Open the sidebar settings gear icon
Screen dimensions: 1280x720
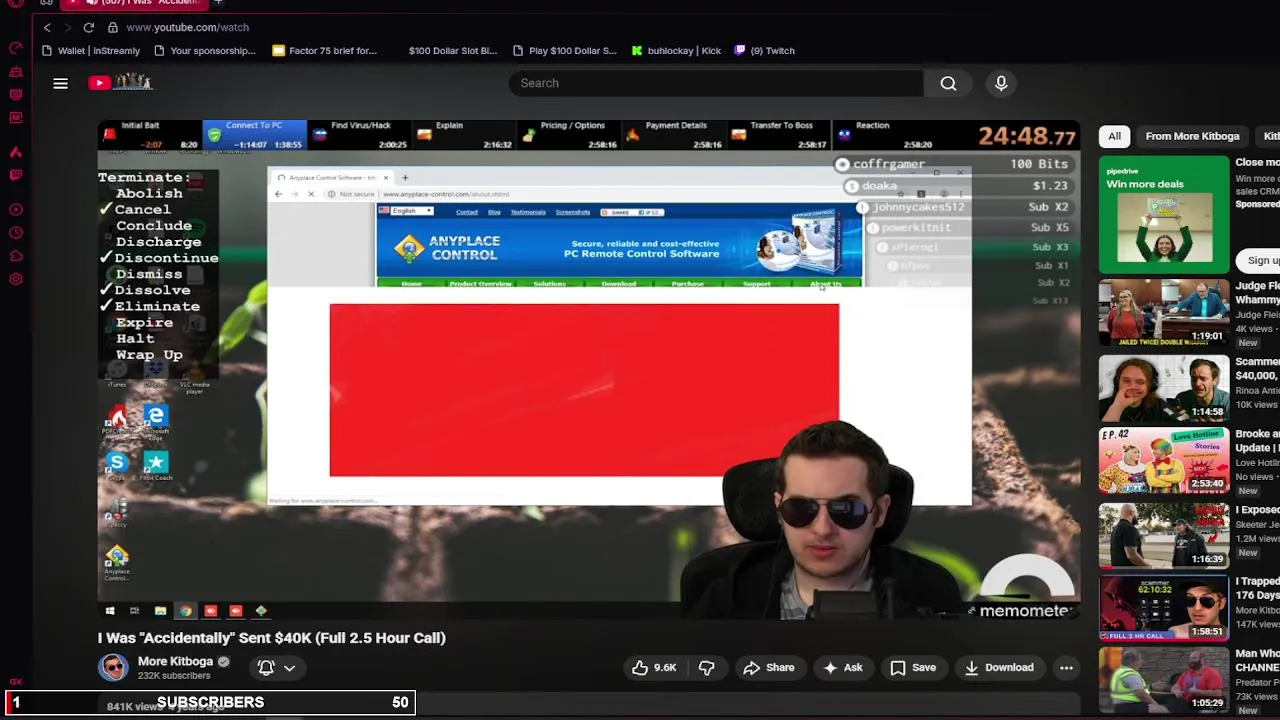pyautogui.click(x=16, y=279)
